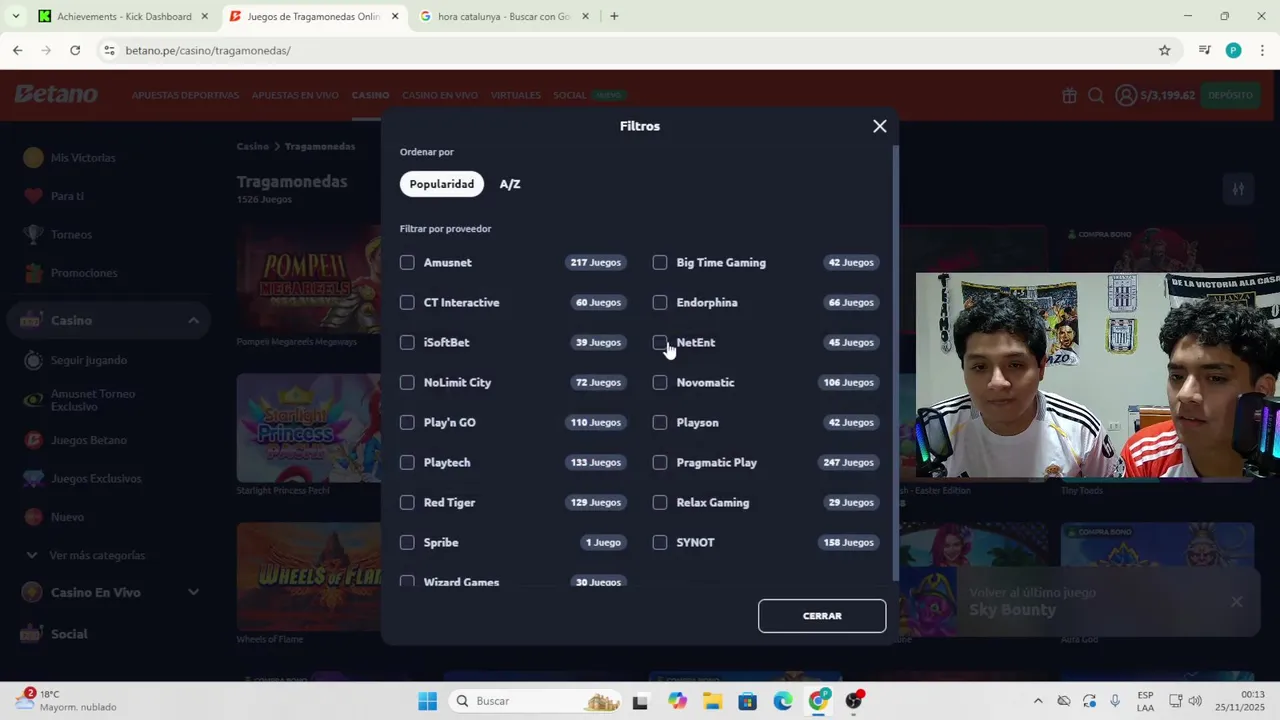This screenshot has width=1280, height=720.
Task: Click the DEPÓSITO button
Action: tap(1230, 95)
